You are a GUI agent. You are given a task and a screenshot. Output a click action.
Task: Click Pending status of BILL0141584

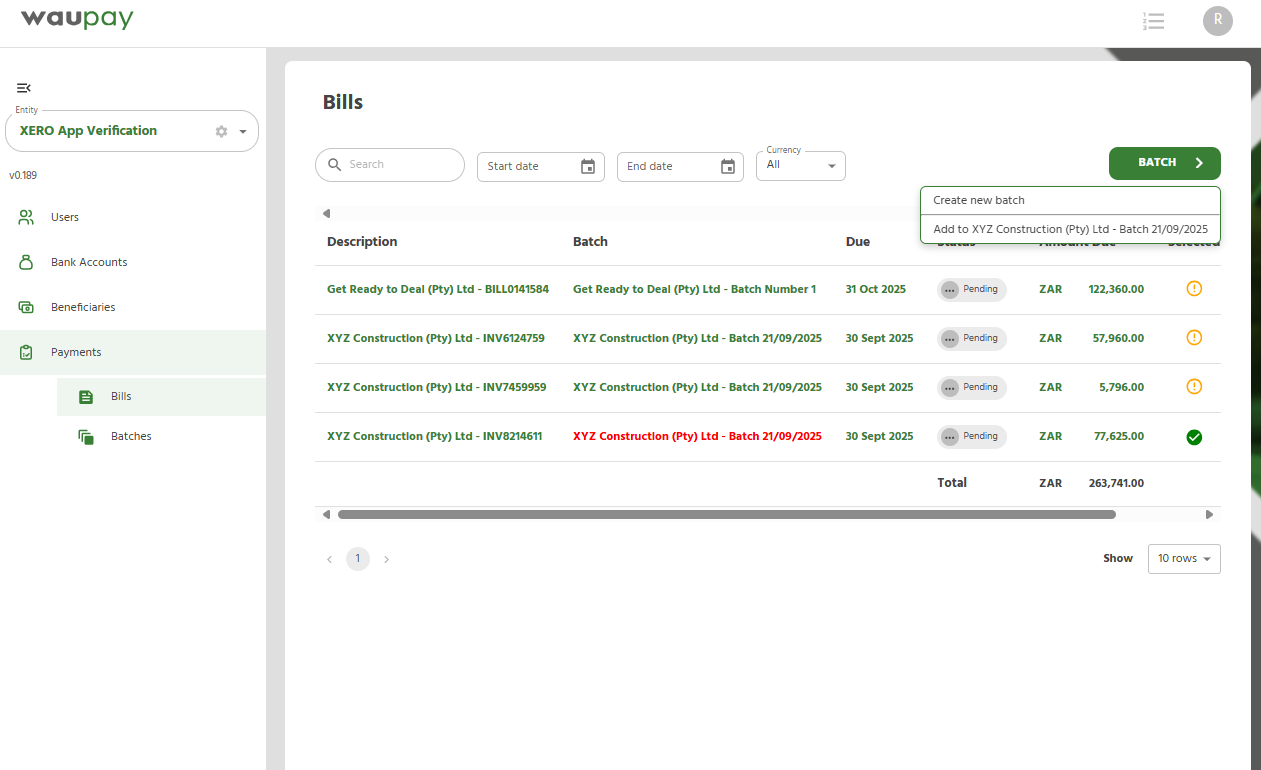point(972,289)
